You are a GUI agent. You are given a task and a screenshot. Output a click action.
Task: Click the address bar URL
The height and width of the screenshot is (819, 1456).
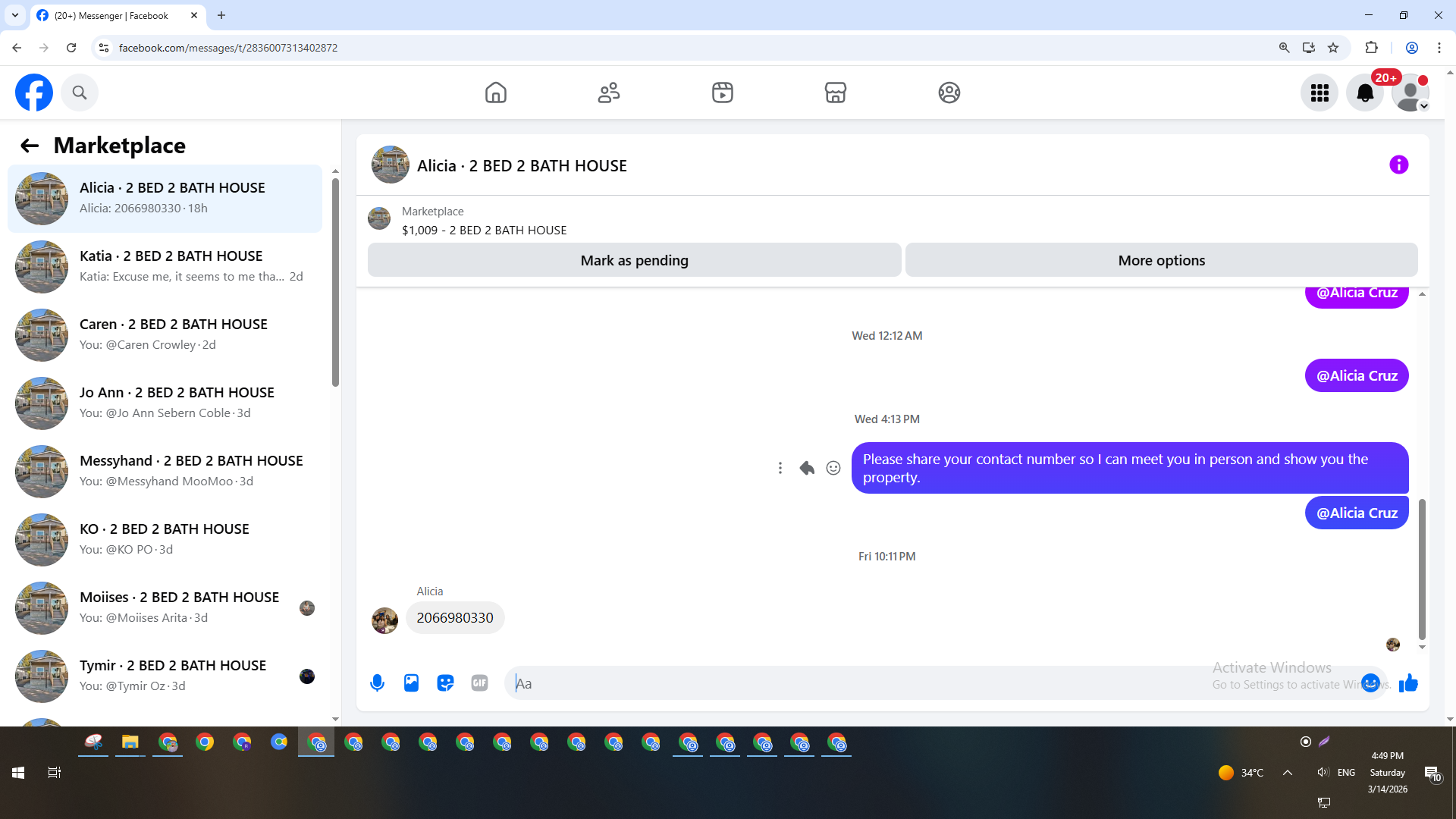pyautogui.click(x=228, y=48)
